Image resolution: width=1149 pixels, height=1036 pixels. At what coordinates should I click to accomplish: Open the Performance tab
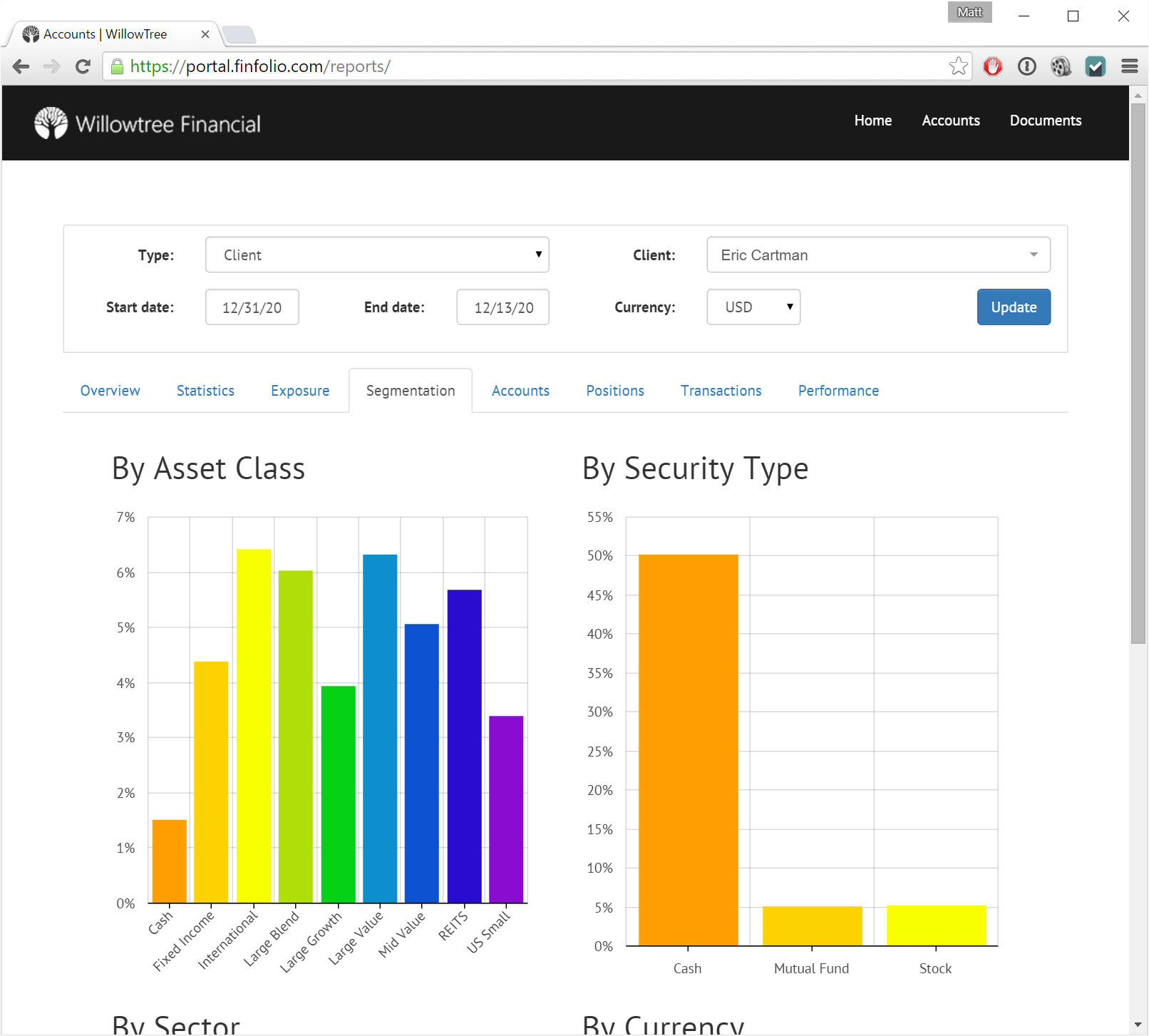(x=838, y=391)
